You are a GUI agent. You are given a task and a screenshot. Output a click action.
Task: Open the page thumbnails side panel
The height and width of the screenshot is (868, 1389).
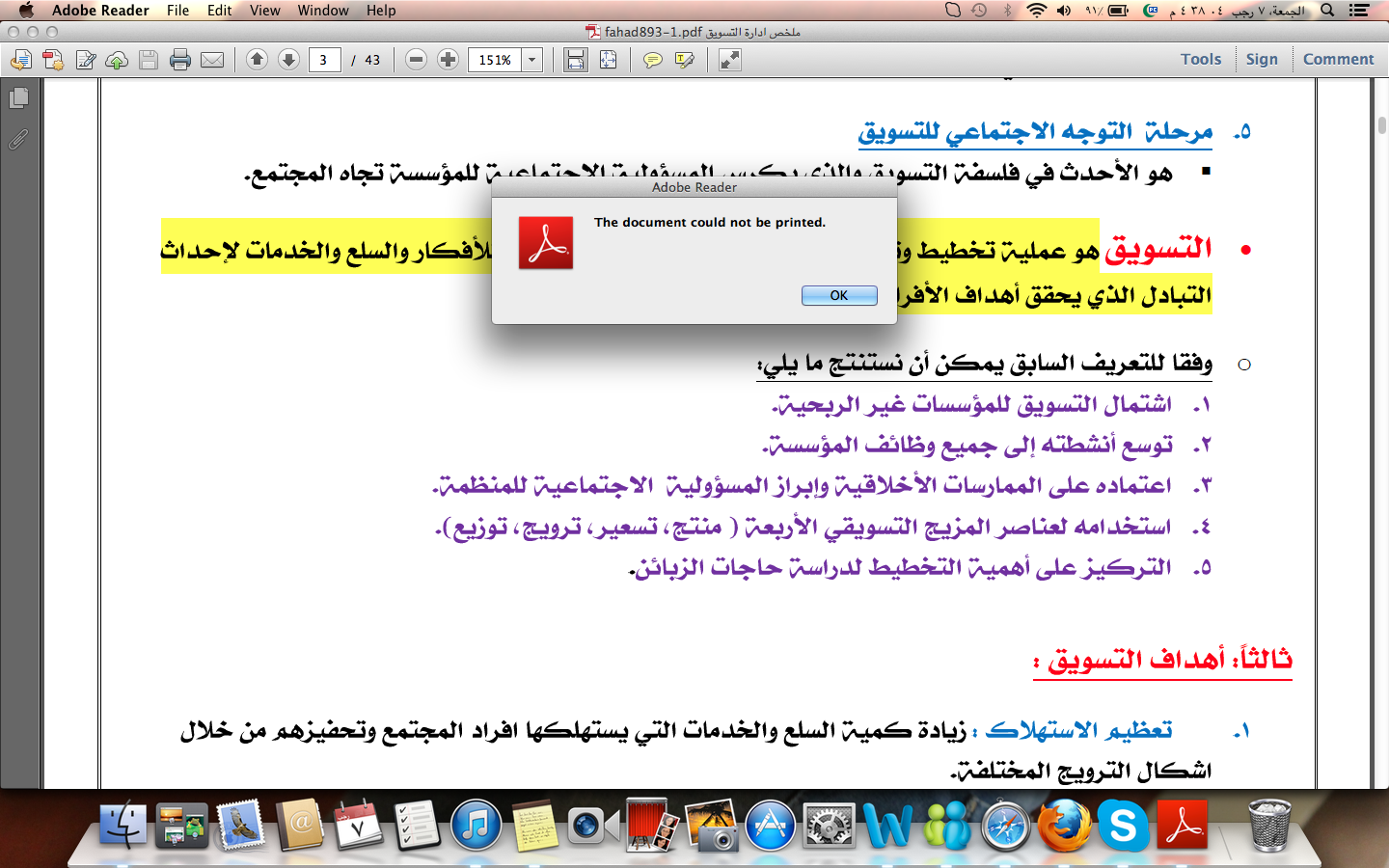(x=18, y=98)
